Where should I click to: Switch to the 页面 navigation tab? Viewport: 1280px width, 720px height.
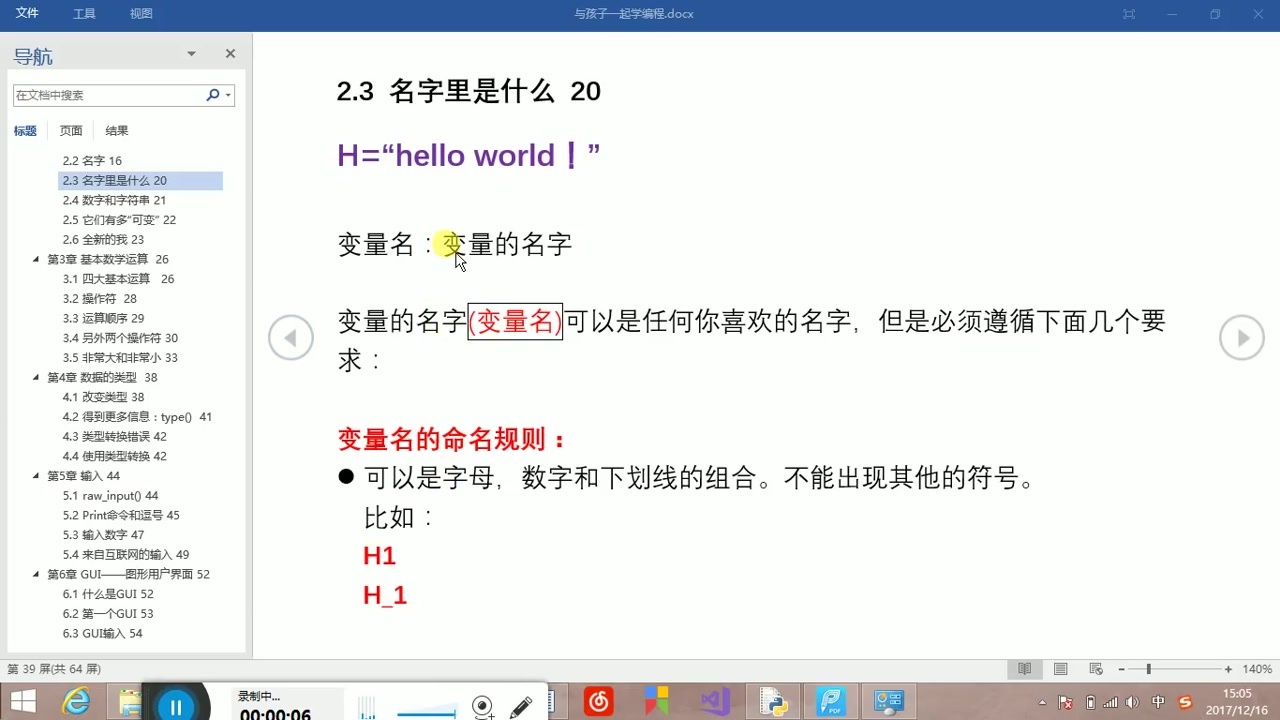pyautogui.click(x=71, y=131)
